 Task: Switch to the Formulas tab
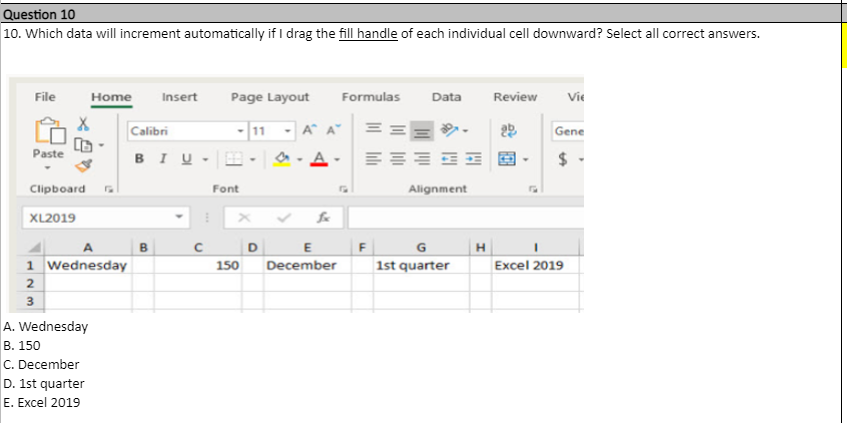[371, 97]
